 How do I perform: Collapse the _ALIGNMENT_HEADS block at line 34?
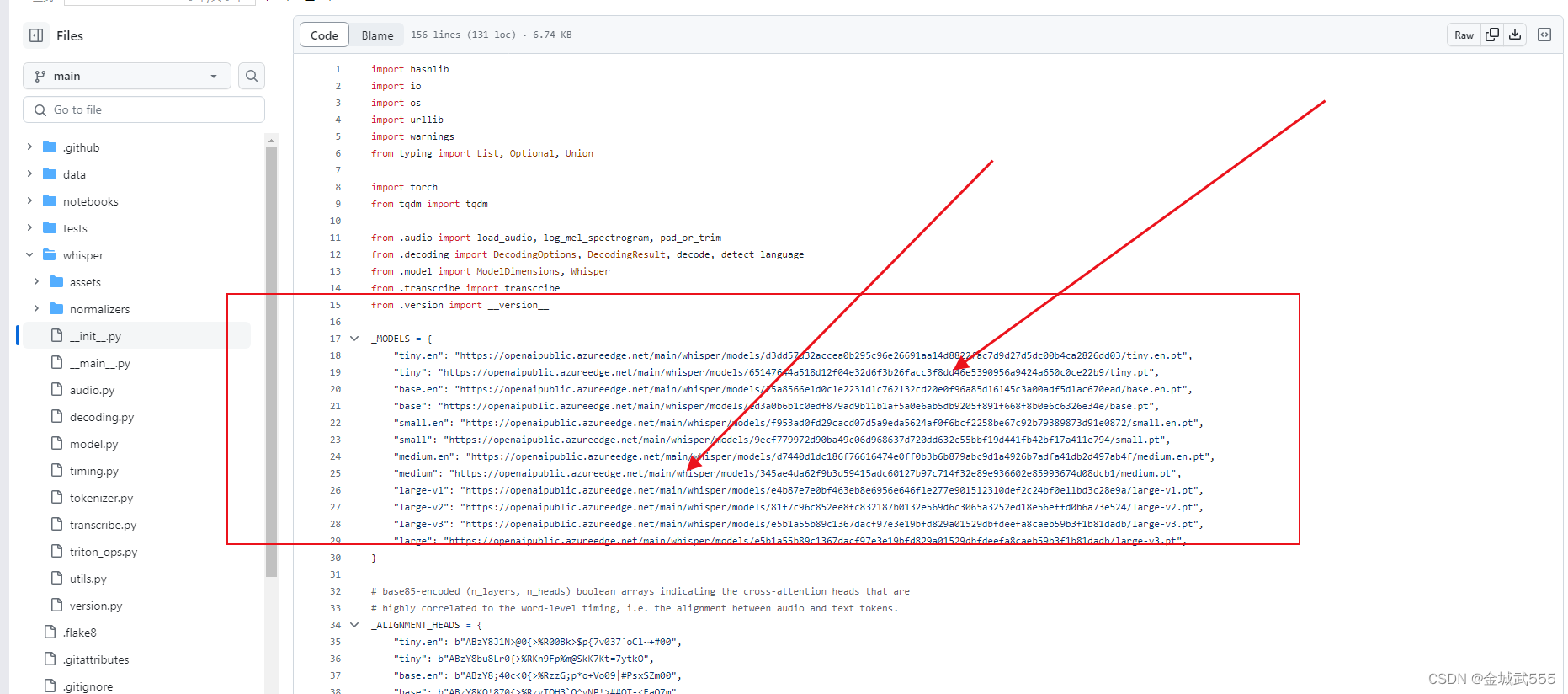click(354, 625)
